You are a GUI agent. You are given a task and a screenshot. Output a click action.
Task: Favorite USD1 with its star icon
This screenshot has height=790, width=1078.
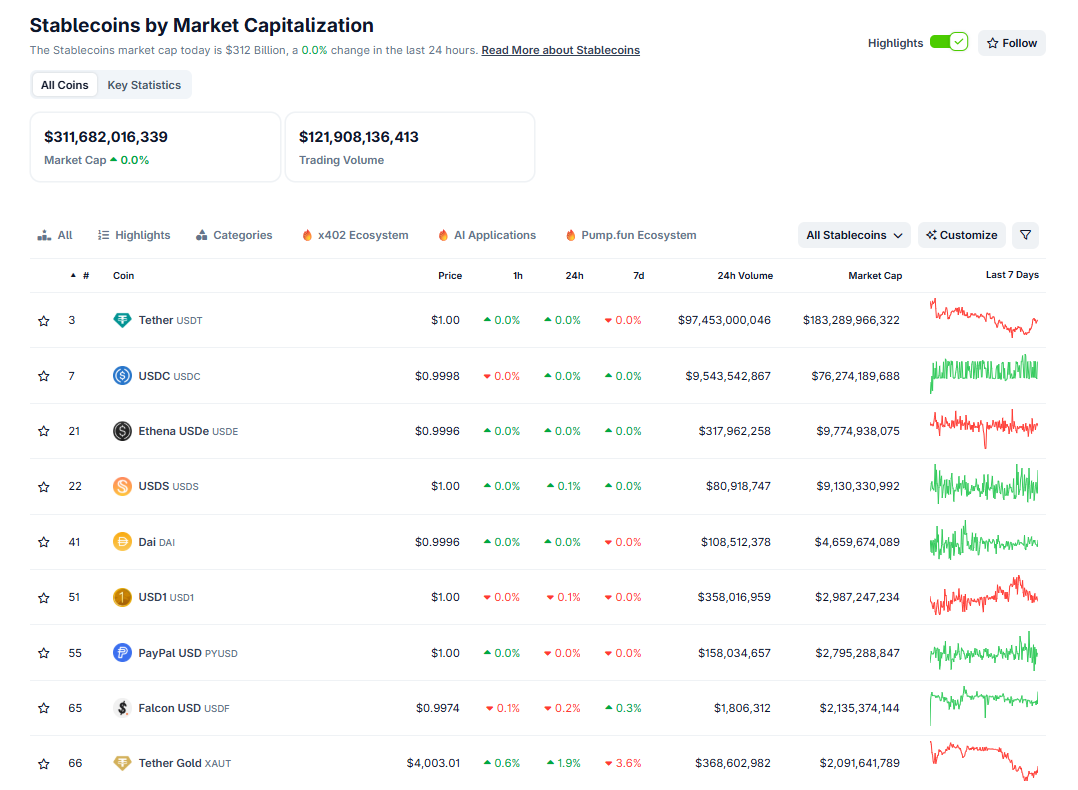click(x=44, y=598)
